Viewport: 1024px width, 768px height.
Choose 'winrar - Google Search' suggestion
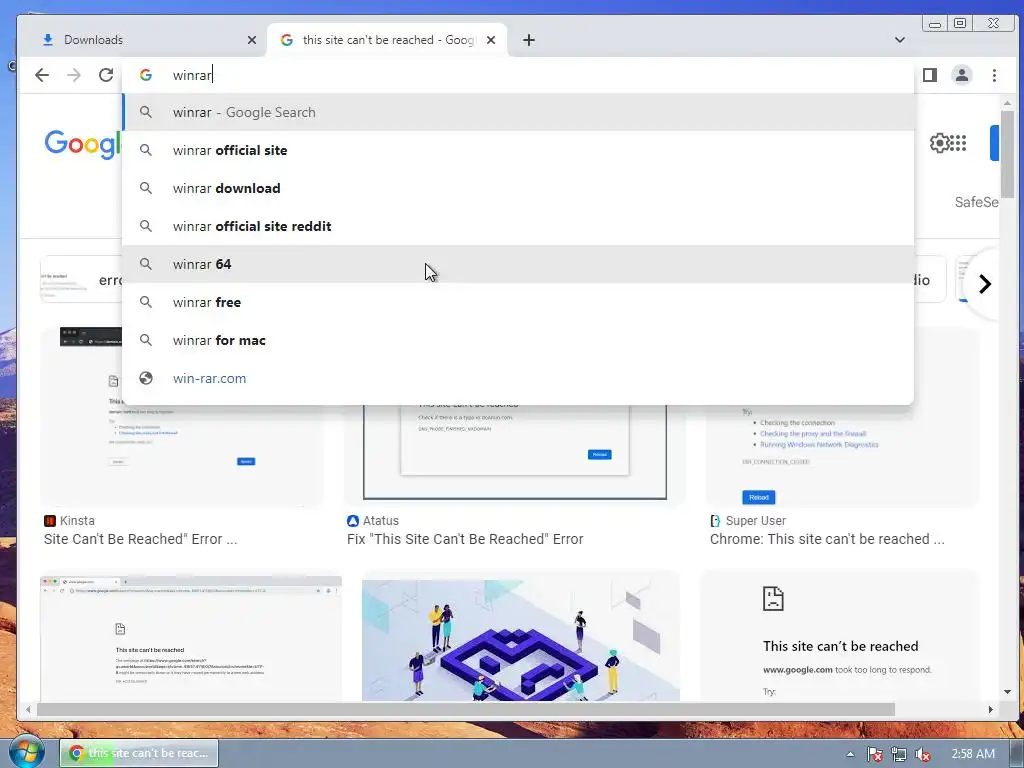(x=518, y=112)
